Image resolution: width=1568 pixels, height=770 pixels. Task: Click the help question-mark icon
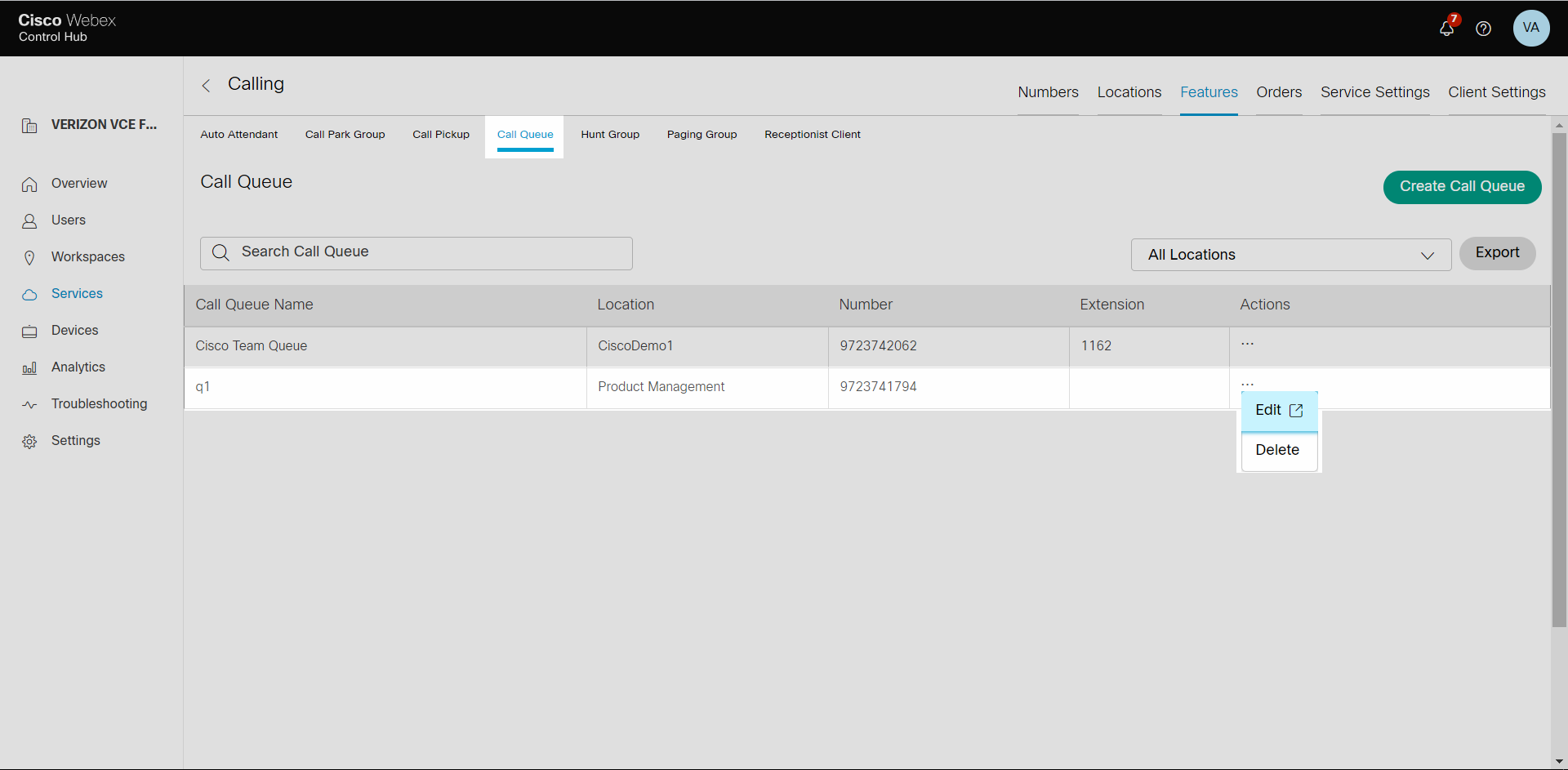point(1484,29)
